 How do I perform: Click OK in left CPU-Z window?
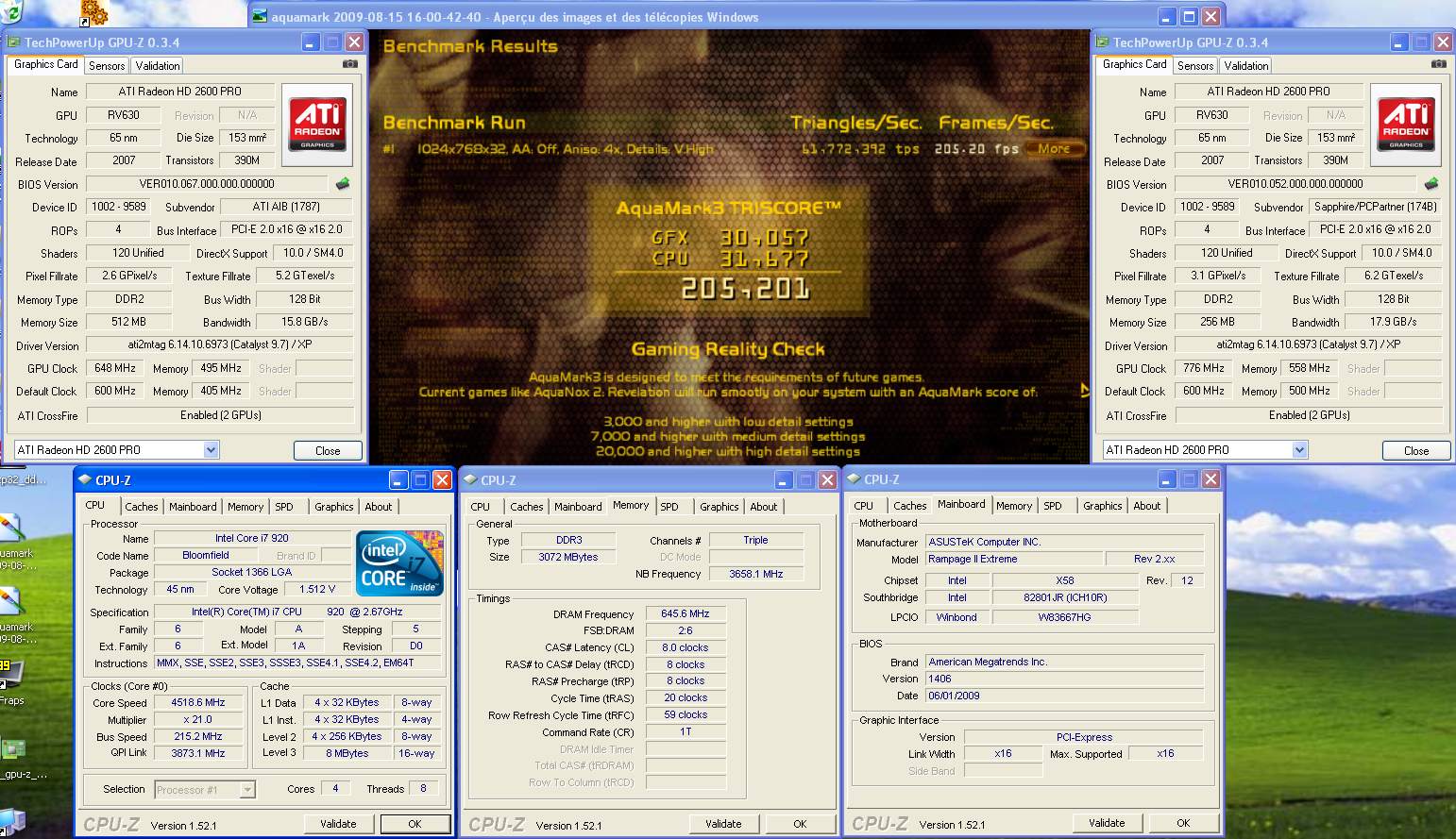tap(415, 824)
